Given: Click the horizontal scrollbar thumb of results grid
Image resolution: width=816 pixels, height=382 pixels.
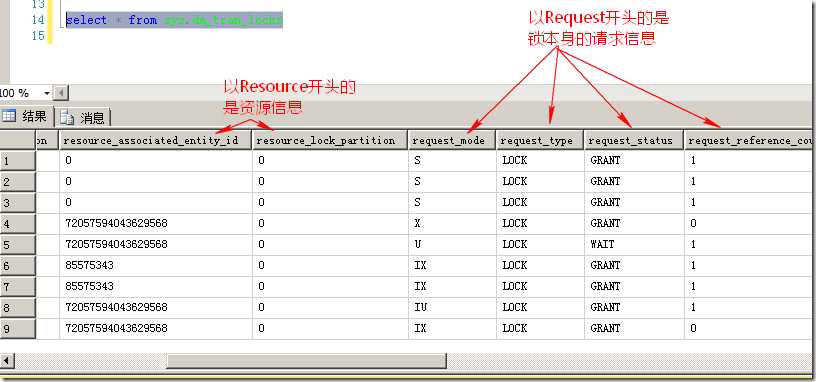Looking at the screenshot, I should click(306, 361).
